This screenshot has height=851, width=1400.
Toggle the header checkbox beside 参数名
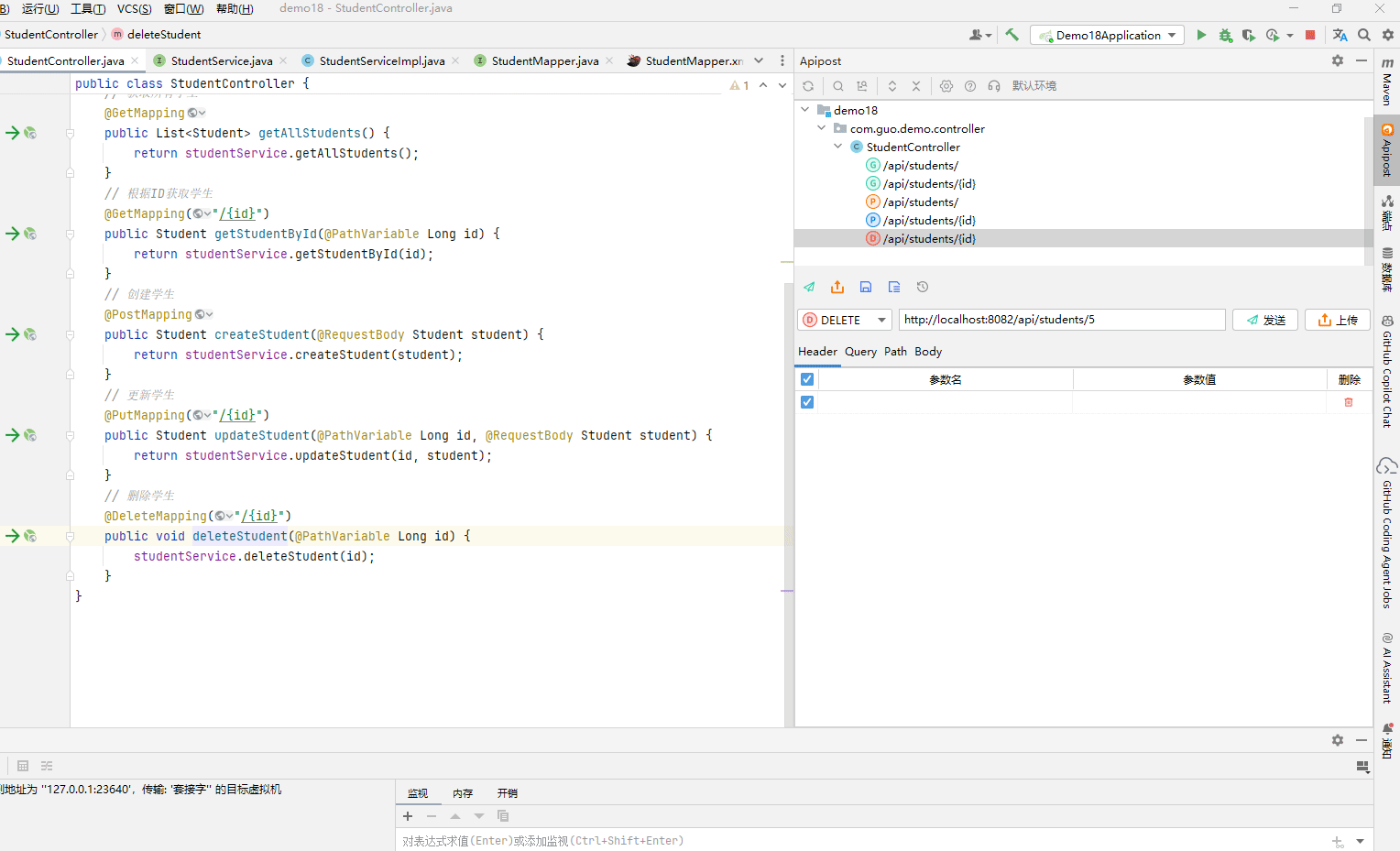point(807,379)
